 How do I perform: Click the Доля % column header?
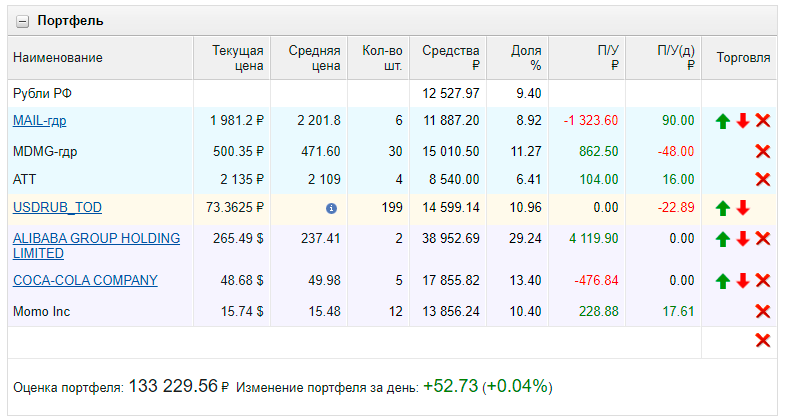[x=517, y=58]
